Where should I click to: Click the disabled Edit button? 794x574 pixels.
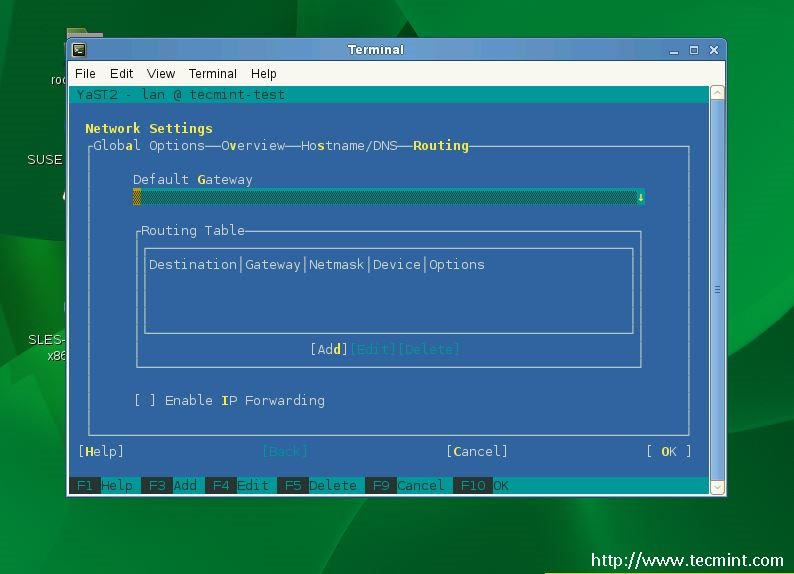tap(373, 349)
